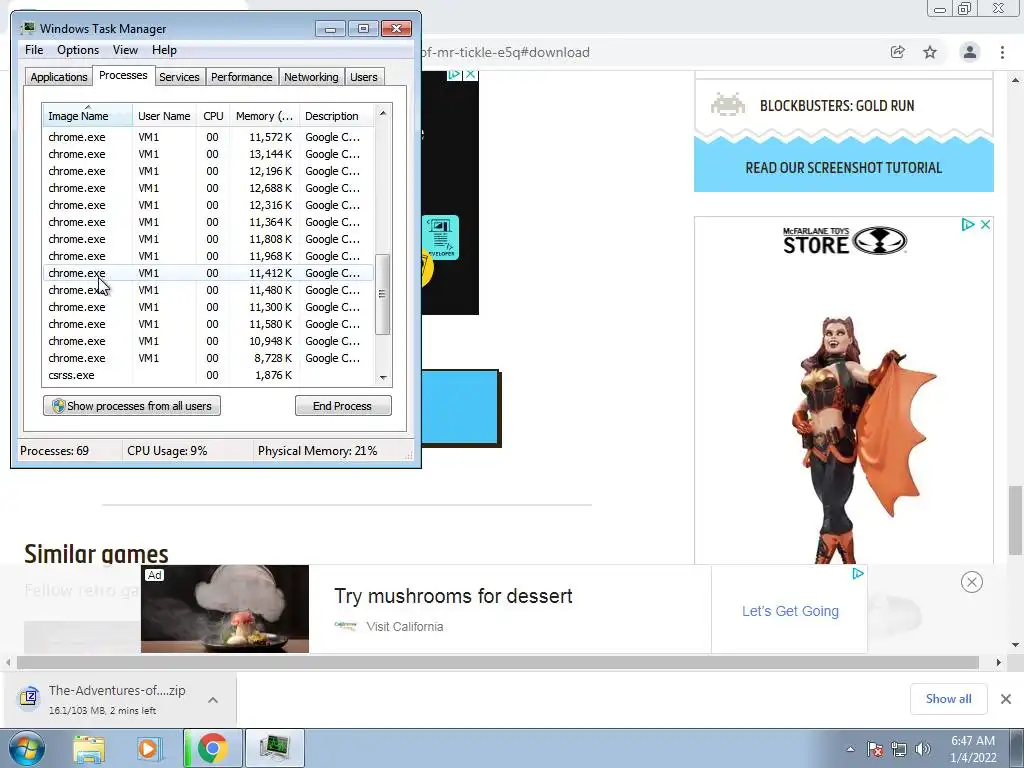Select chrome.exe row using 12,688 K

(x=208, y=188)
